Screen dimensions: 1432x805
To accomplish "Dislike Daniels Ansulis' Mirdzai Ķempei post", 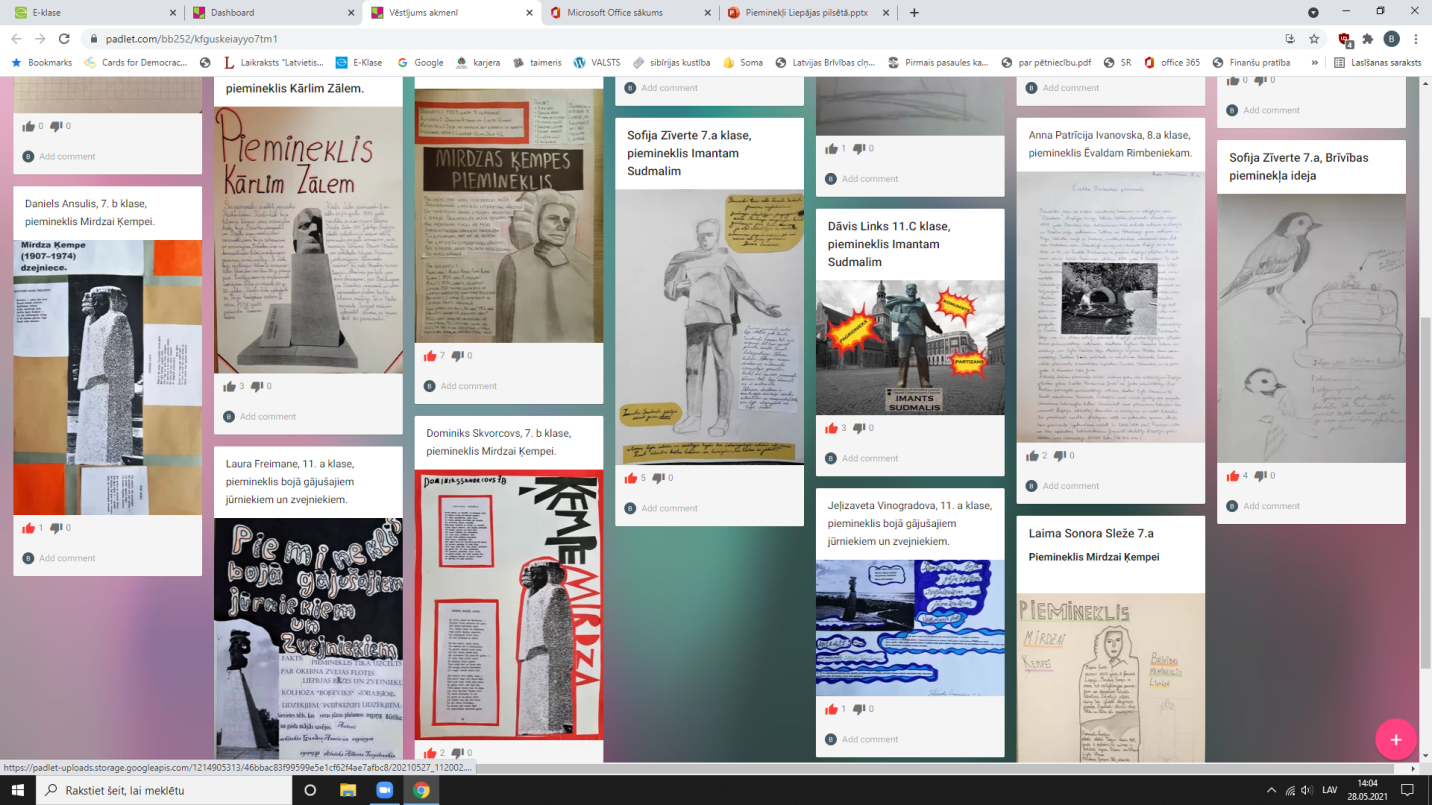I will [x=56, y=527].
